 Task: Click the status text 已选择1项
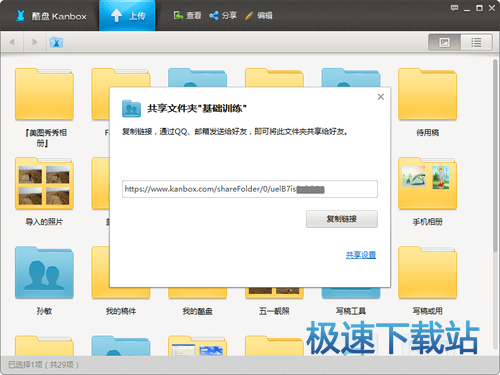(x=25, y=365)
